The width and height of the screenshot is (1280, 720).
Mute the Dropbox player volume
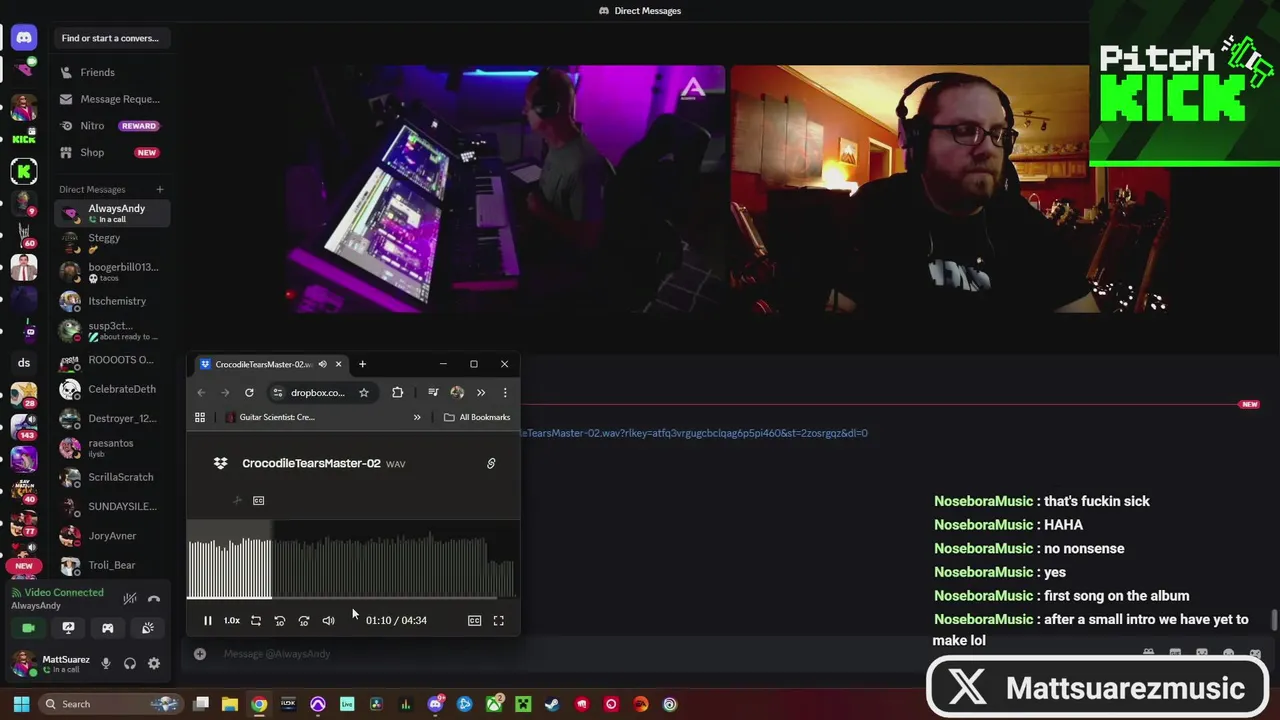click(x=328, y=621)
